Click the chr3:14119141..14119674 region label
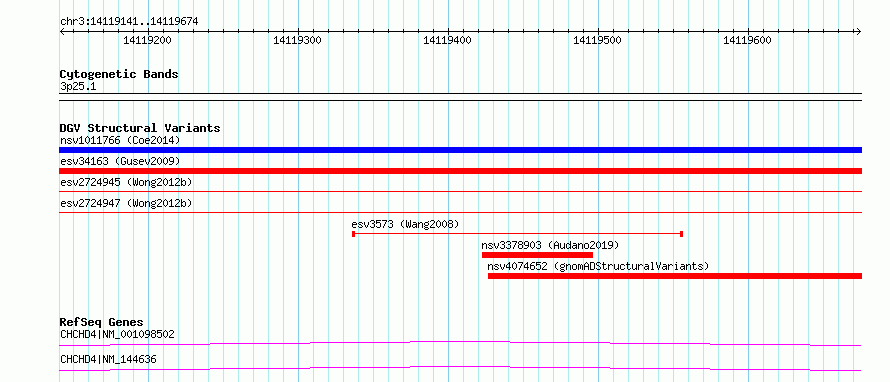Viewport: 890px width, 382px height. [129, 22]
